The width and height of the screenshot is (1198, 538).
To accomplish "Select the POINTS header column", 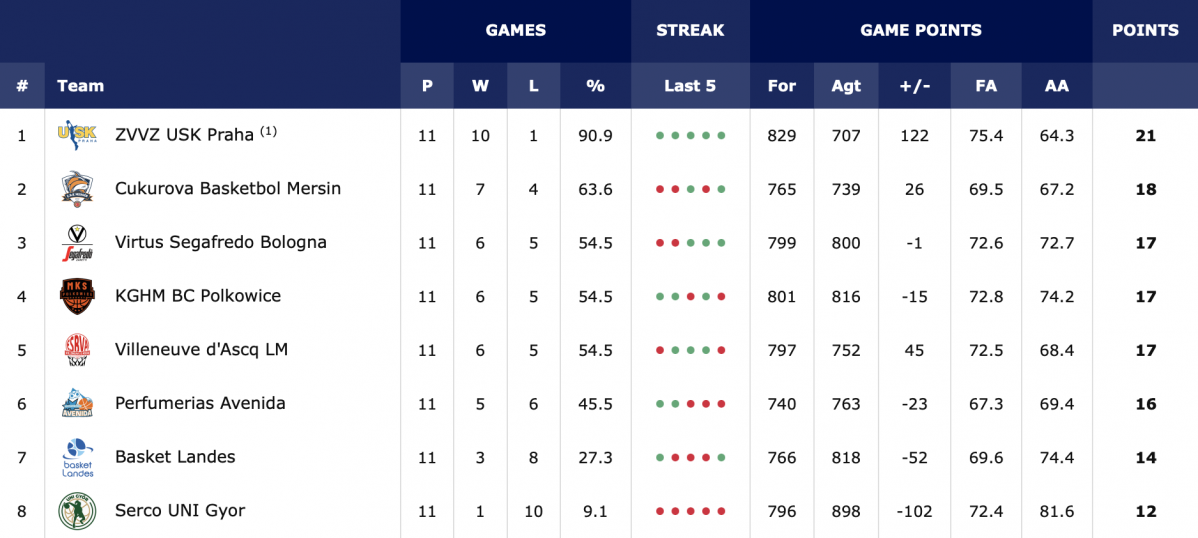I will [x=1145, y=31].
